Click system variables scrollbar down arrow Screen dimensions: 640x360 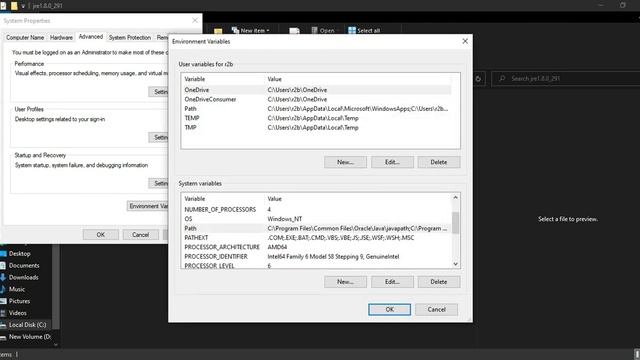point(456,264)
